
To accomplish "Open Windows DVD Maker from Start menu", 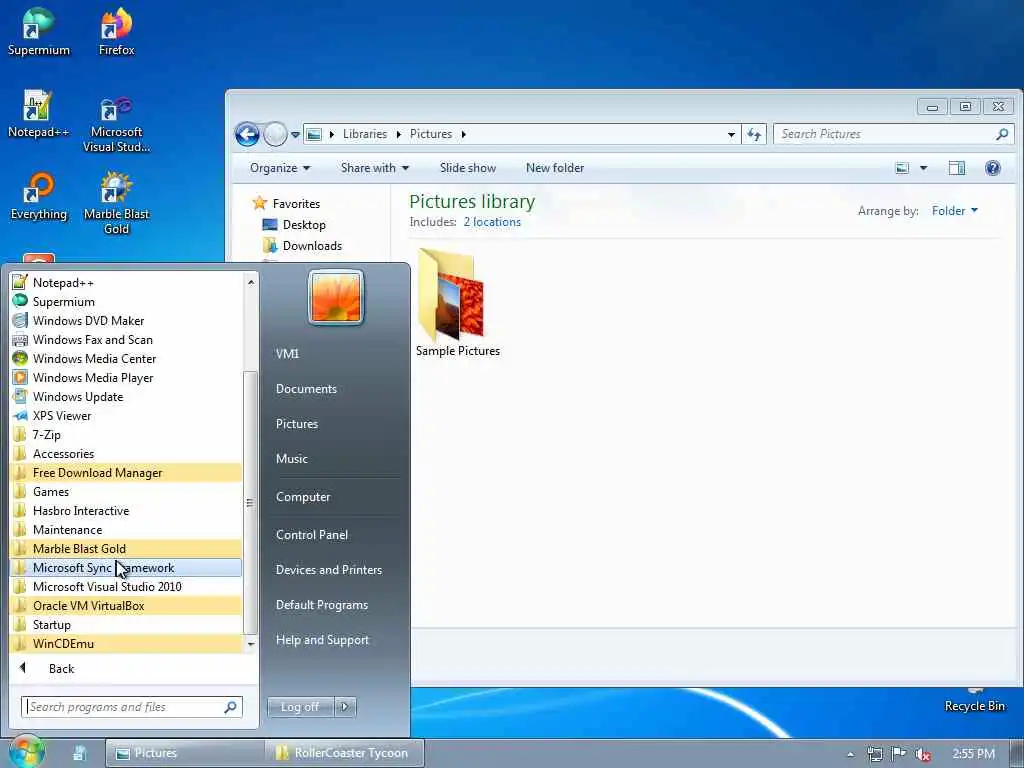I will pyautogui.click(x=126, y=321).
